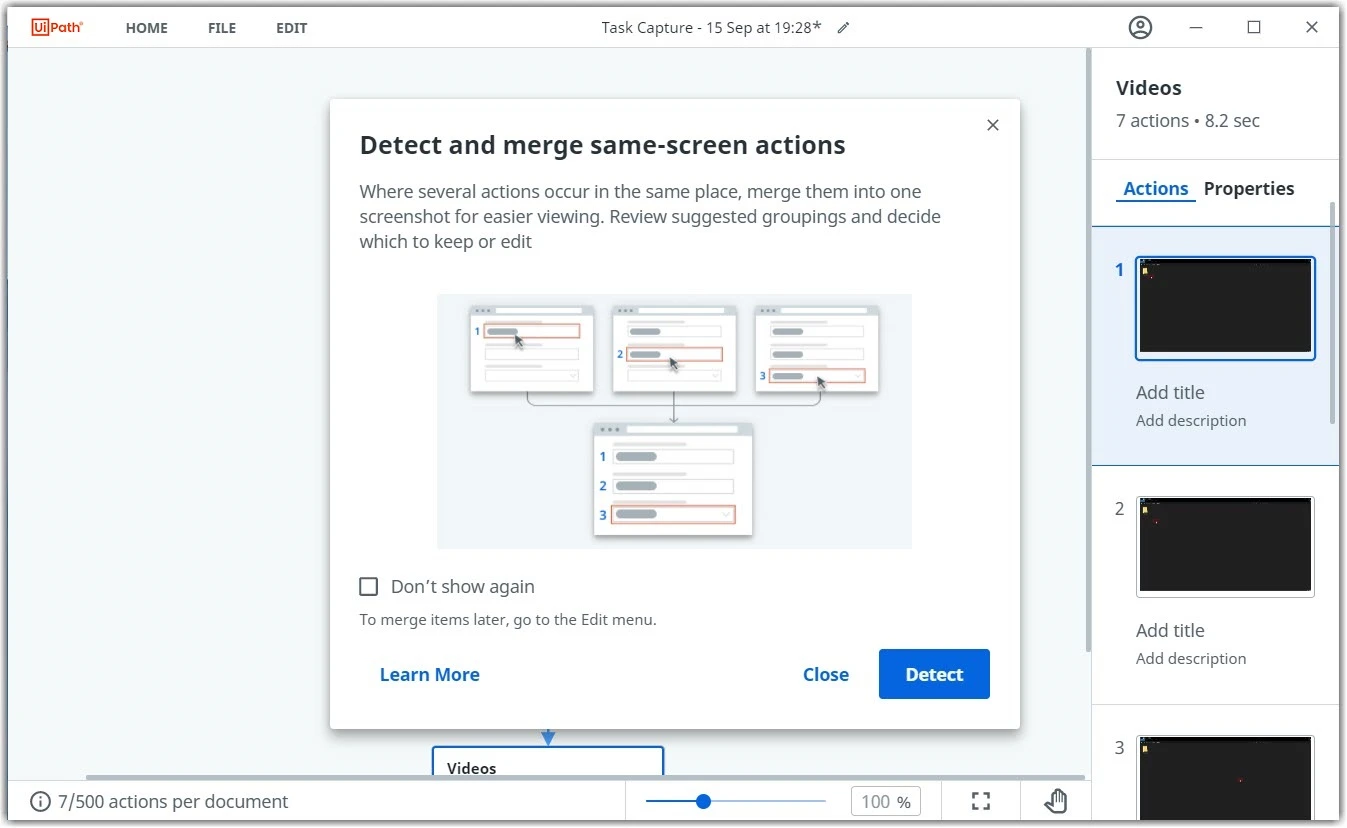
Task: Click Close in the dialog
Action: click(826, 674)
